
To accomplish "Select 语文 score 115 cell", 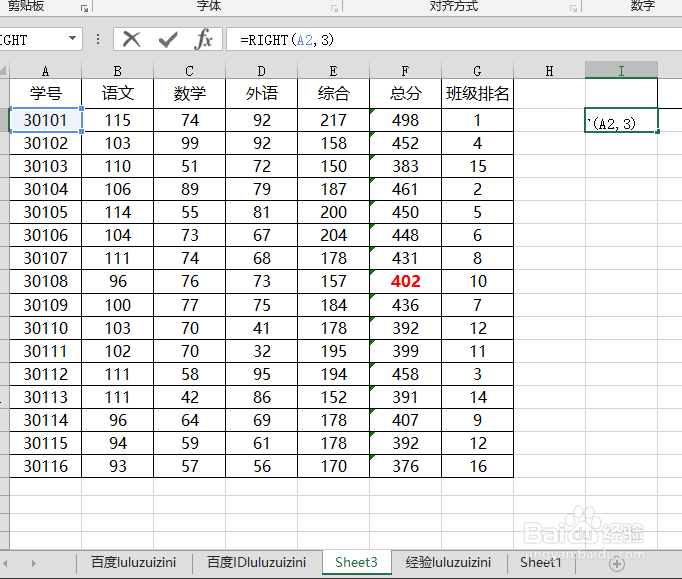I will point(117,120).
